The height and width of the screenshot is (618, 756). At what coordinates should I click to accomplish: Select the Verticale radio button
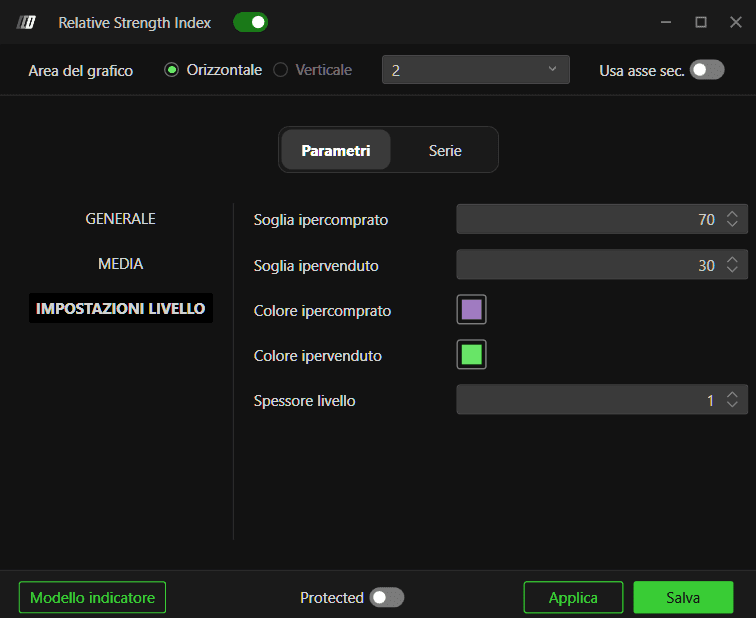[280, 70]
